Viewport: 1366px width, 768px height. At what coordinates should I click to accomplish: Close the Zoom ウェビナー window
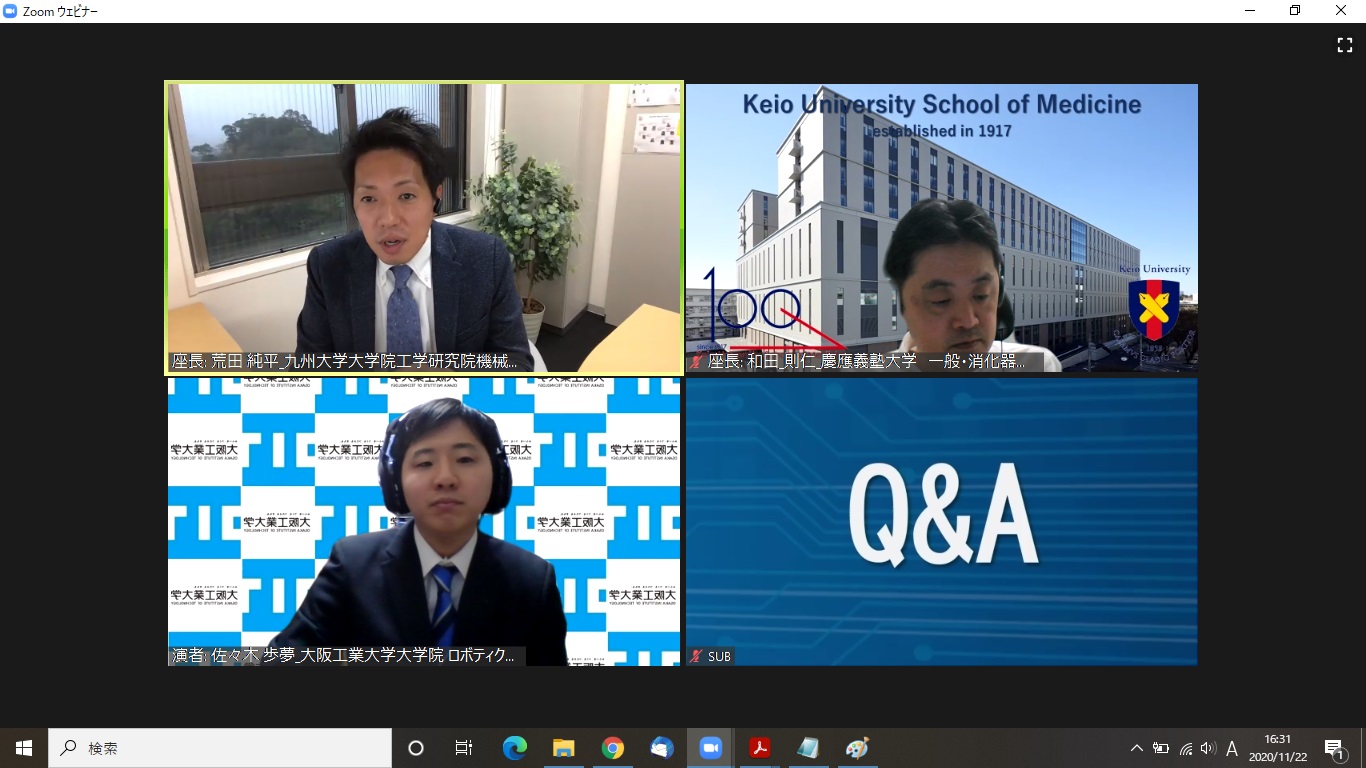pyautogui.click(x=1342, y=11)
